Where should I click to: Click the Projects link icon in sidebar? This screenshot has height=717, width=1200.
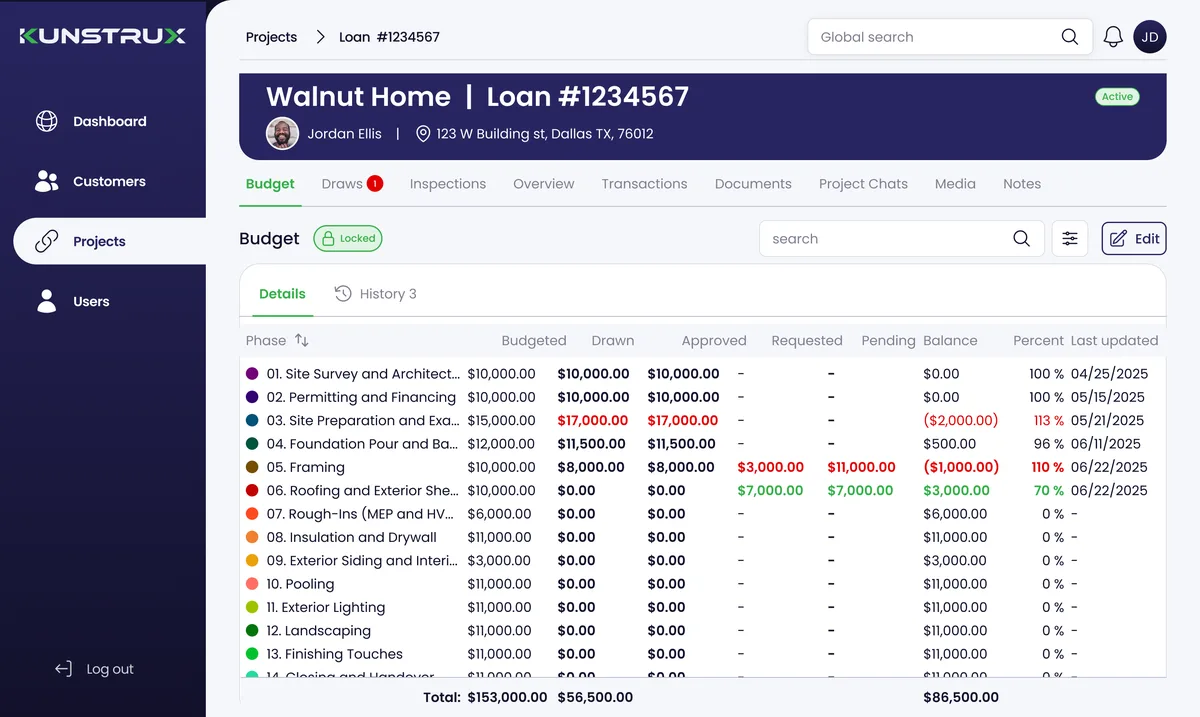click(47, 241)
